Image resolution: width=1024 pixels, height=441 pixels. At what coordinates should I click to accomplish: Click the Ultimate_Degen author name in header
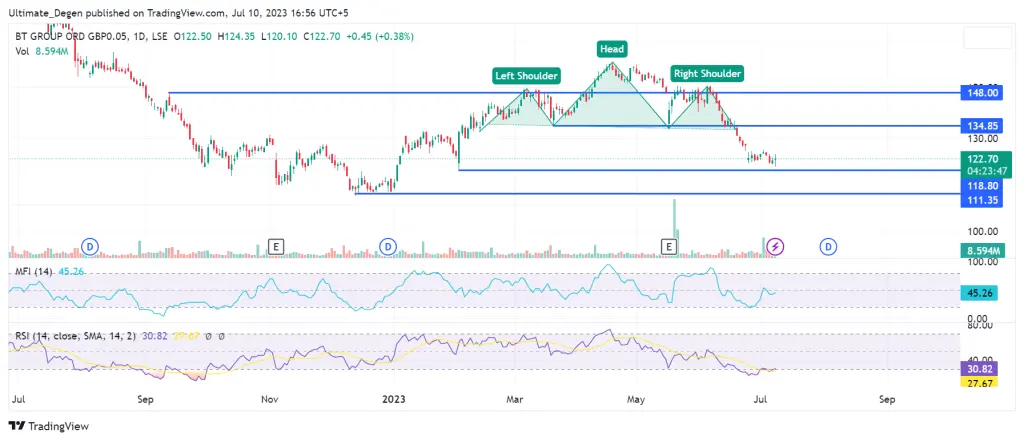[x=48, y=12]
